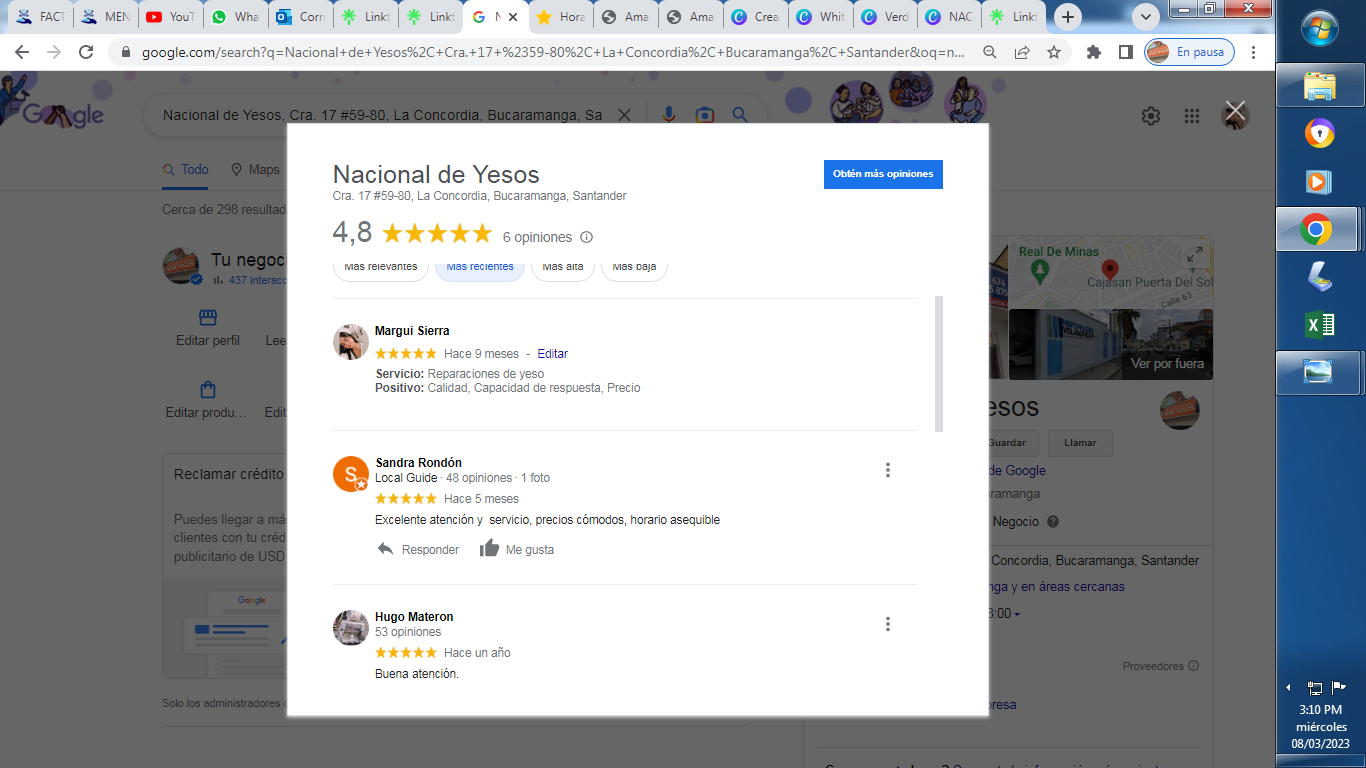The image size is (1366, 768).
Task: Clear the search box with X
Action: point(624,115)
